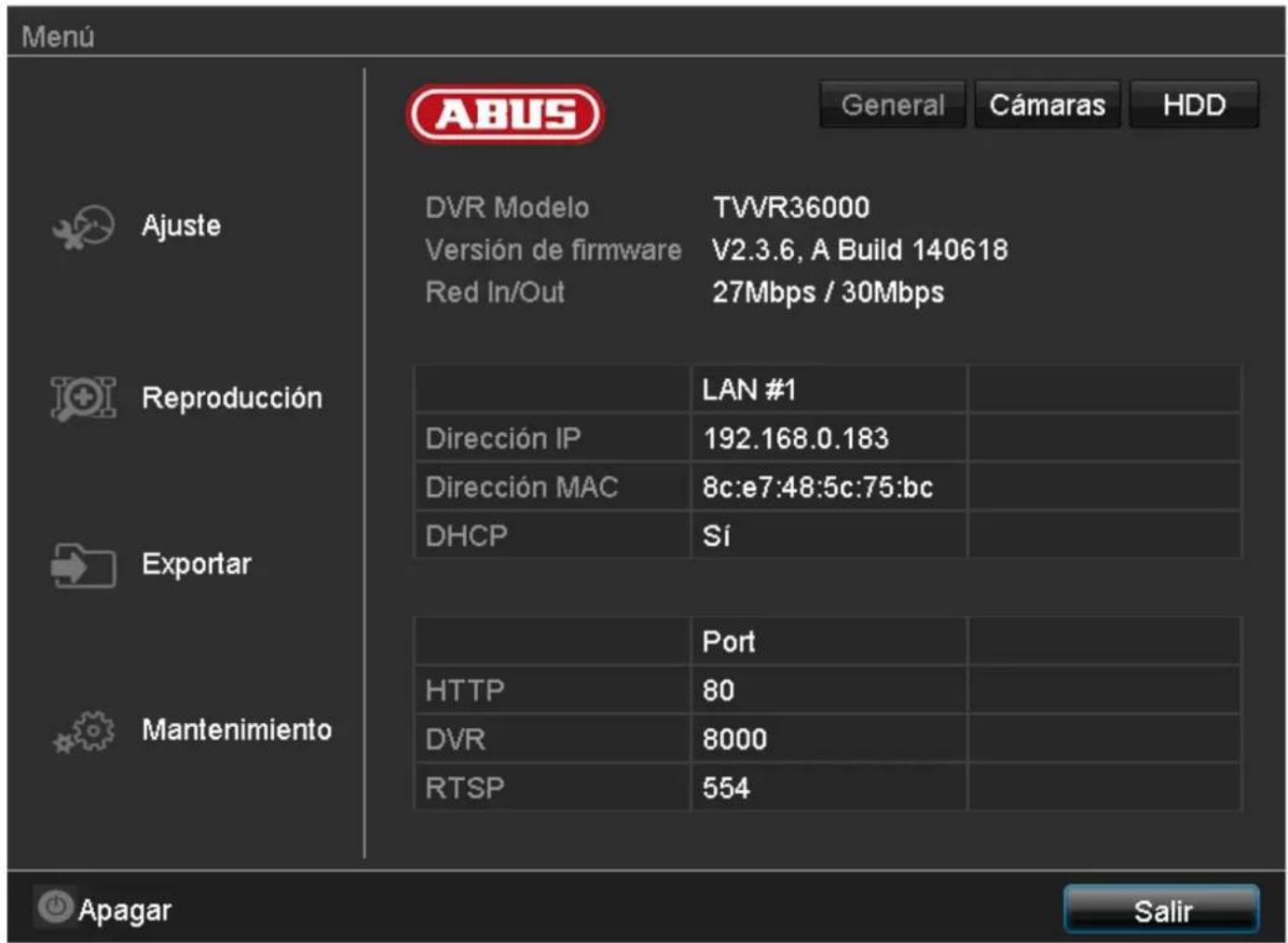Click the DHCP row label
The width and height of the screenshot is (1288, 943).
[466, 536]
